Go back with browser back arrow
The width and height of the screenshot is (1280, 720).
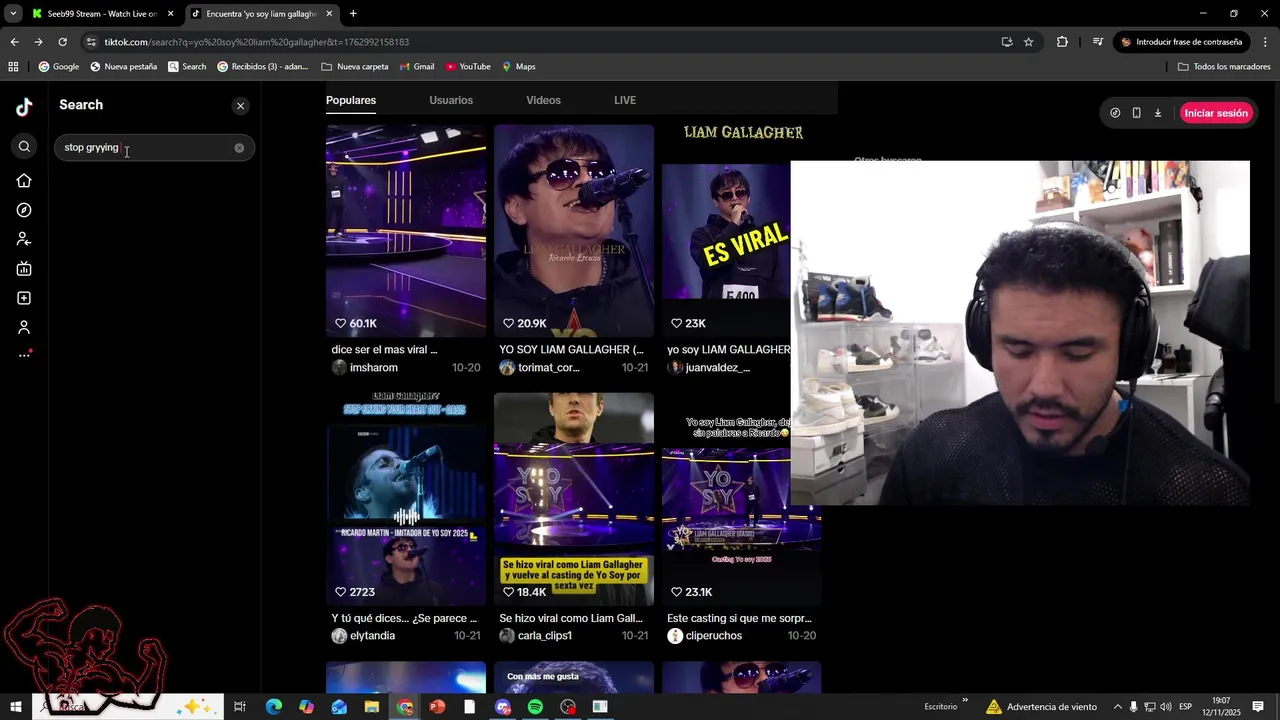[14, 42]
